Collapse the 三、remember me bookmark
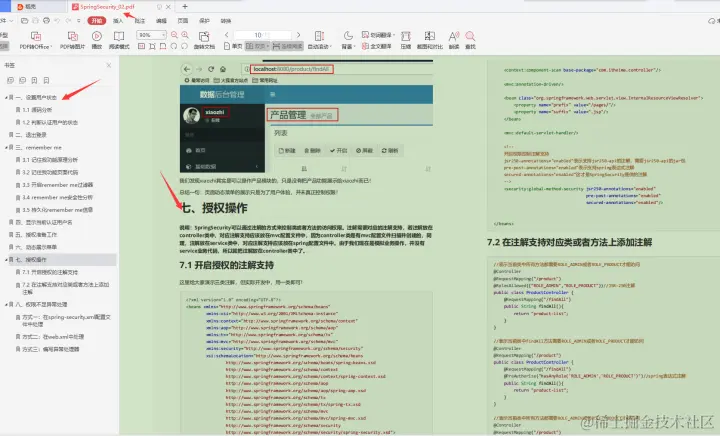The height and width of the screenshot is (436, 720). pos(6,148)
